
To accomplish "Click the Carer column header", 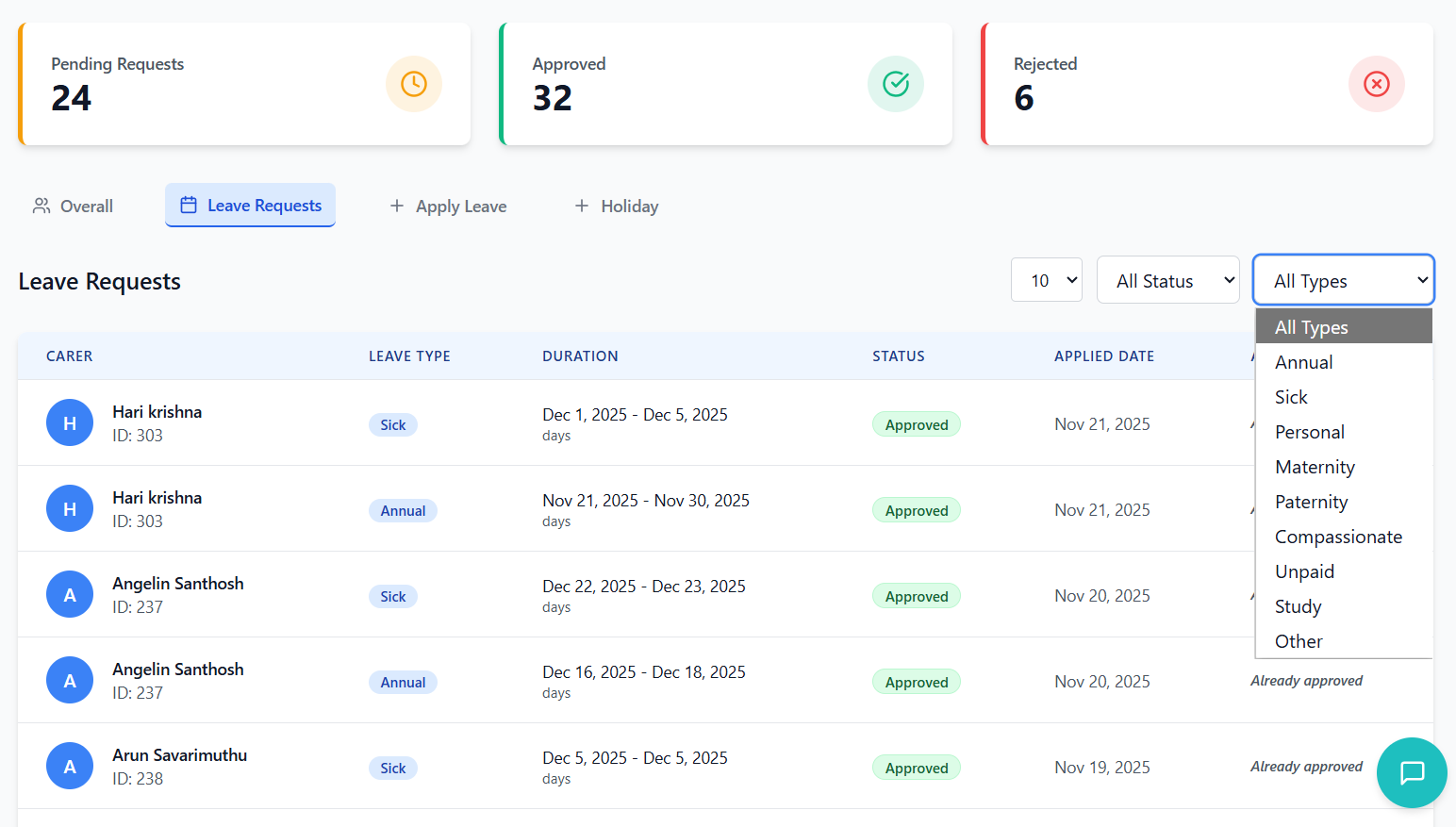I will point(70,356).
